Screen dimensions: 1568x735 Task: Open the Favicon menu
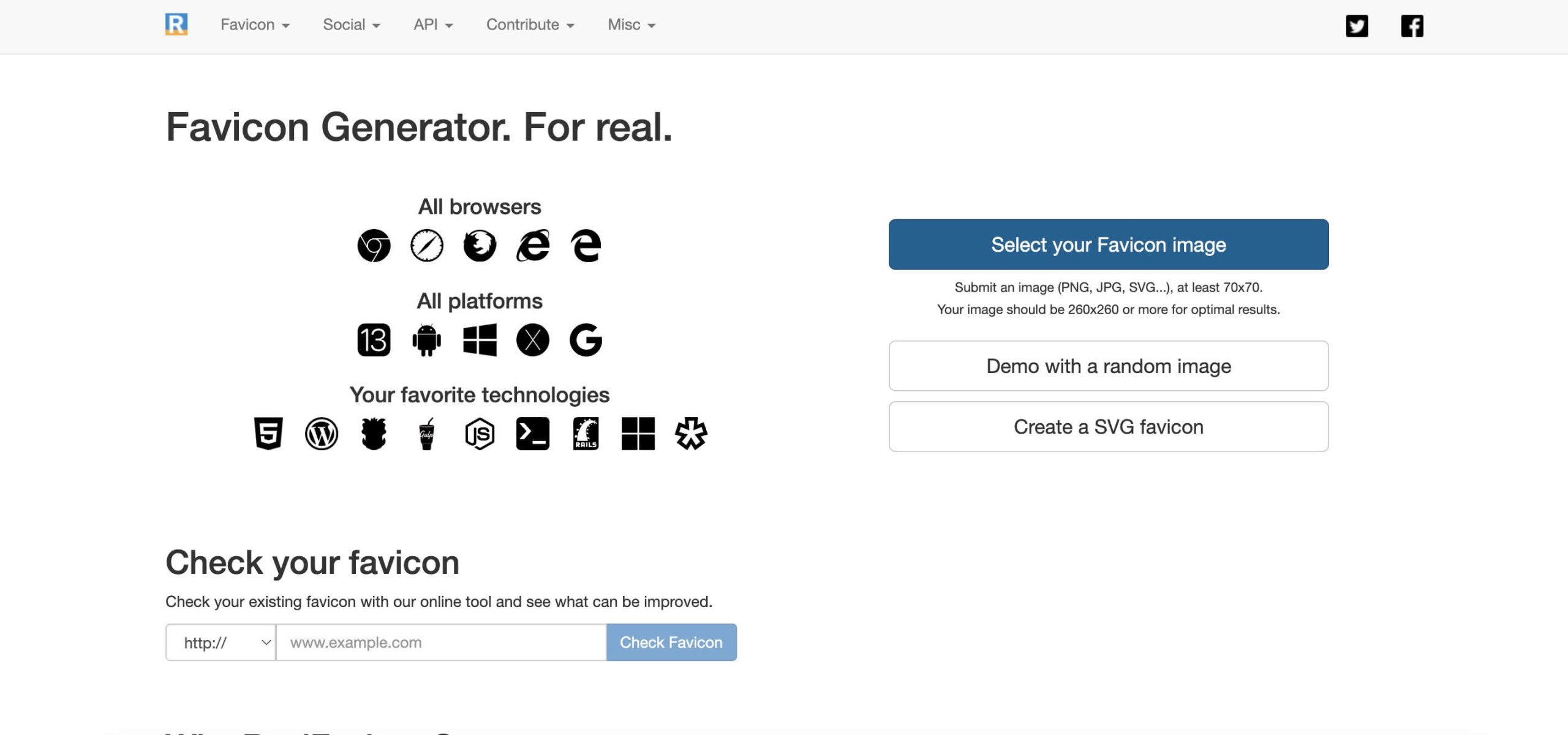(x=255, y=24)
